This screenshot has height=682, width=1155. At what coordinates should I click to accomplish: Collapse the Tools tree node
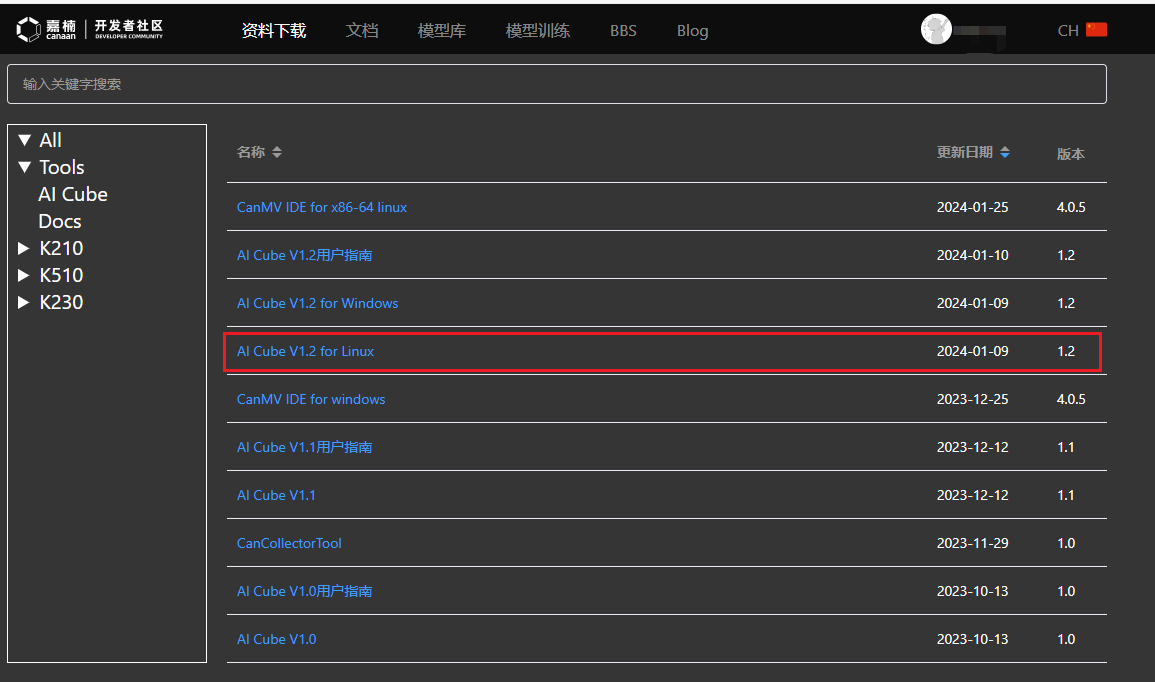(x=24, y=167)
